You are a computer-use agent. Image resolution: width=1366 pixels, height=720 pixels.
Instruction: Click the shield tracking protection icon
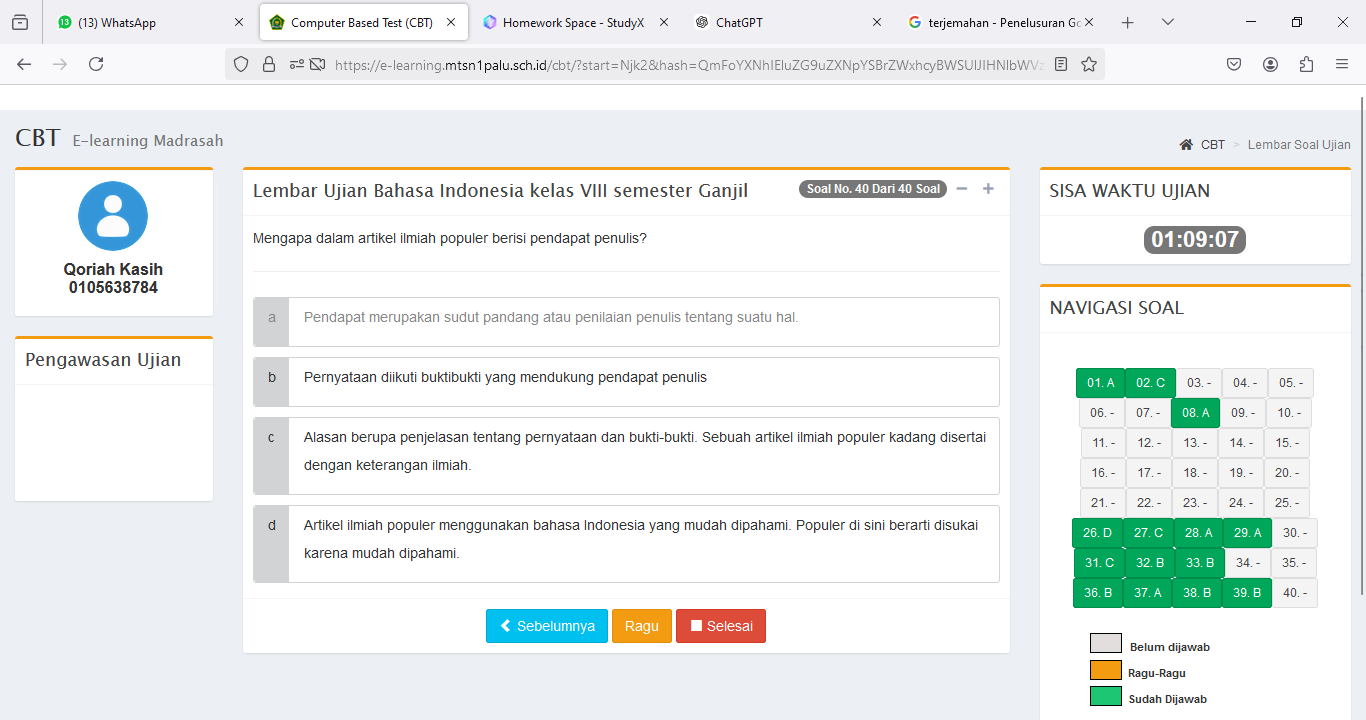click(x=240, y=64)
